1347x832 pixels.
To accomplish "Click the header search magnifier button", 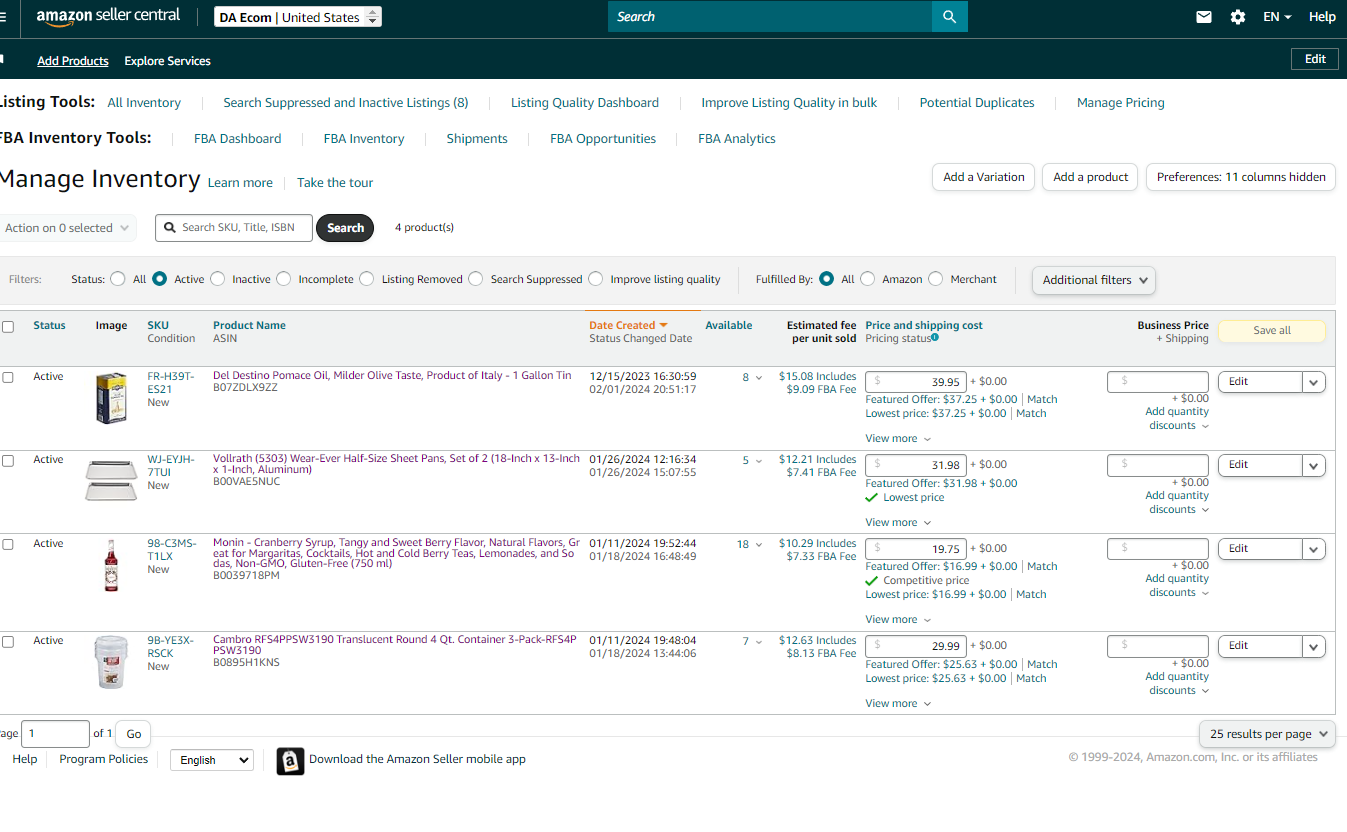I will (x=950, y=17).
